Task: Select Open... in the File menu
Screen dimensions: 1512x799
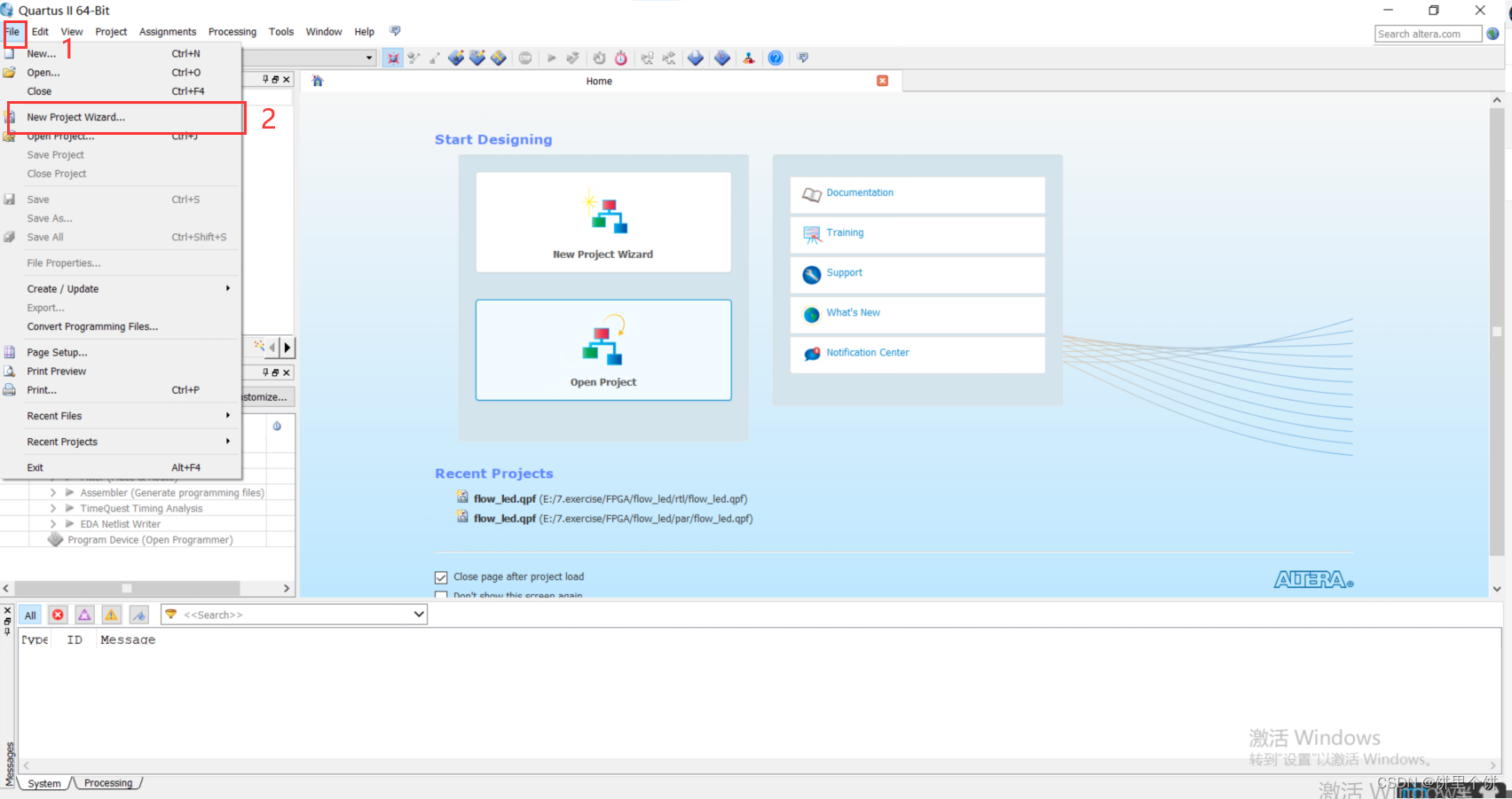Action: pos(121,73)
